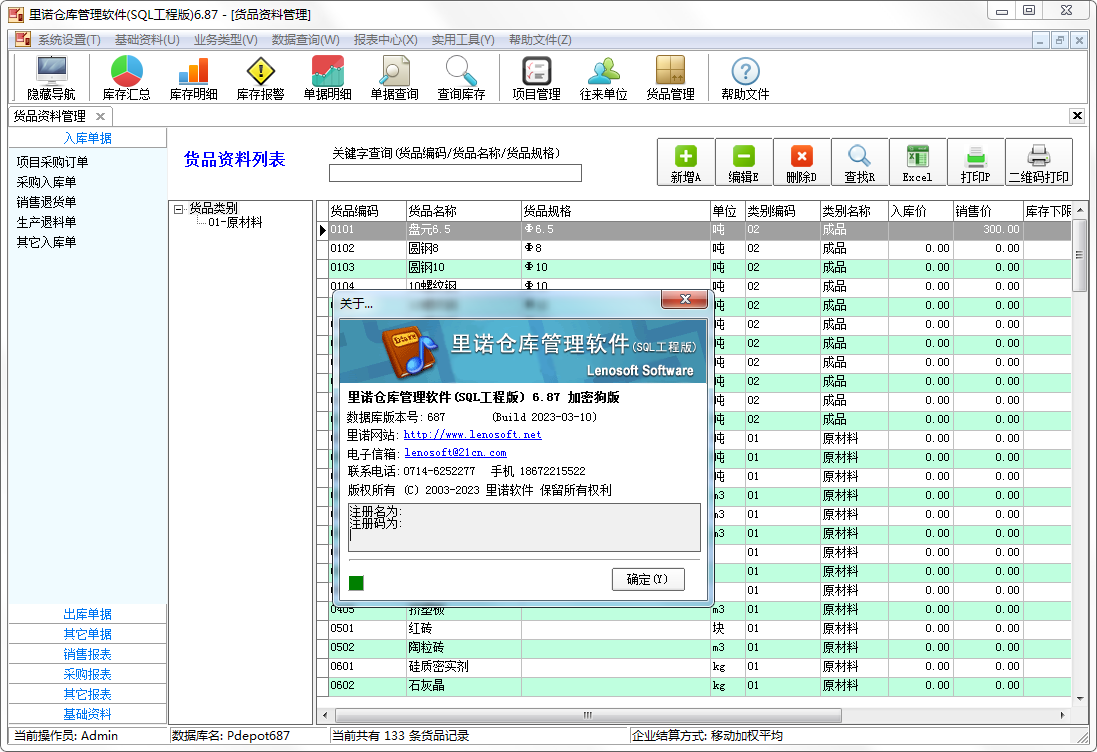The width and height of the screenshot is (1097, 752).
Task: Sort by 货品编码 column header
Action: (x=367, y=211)
